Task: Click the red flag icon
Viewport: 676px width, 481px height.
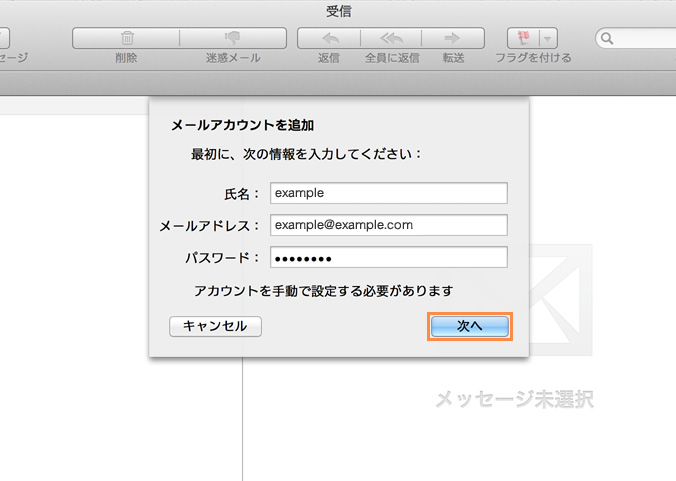Action: click(x=523, y=38)
